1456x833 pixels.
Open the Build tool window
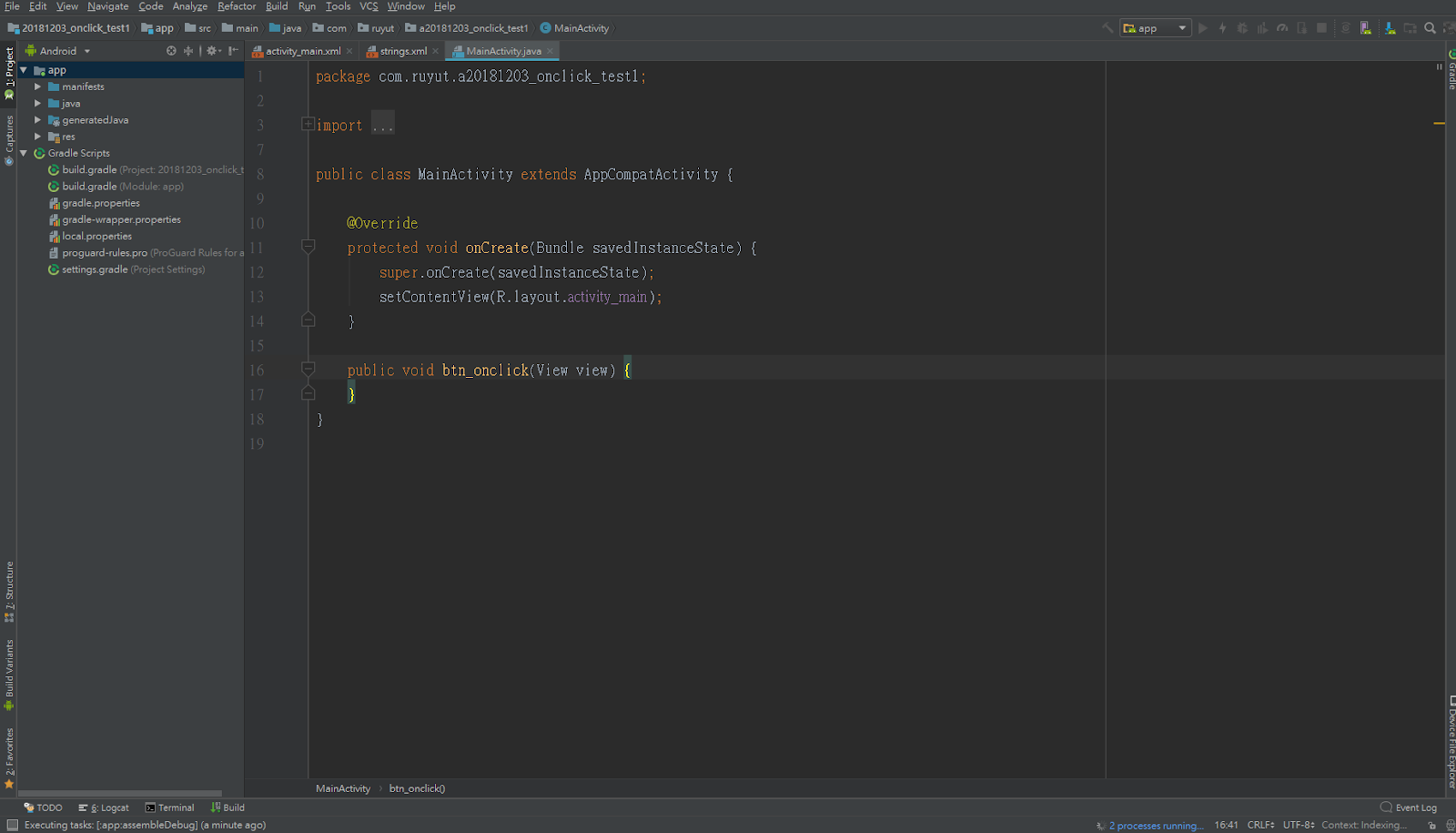[x=227, y=808]
